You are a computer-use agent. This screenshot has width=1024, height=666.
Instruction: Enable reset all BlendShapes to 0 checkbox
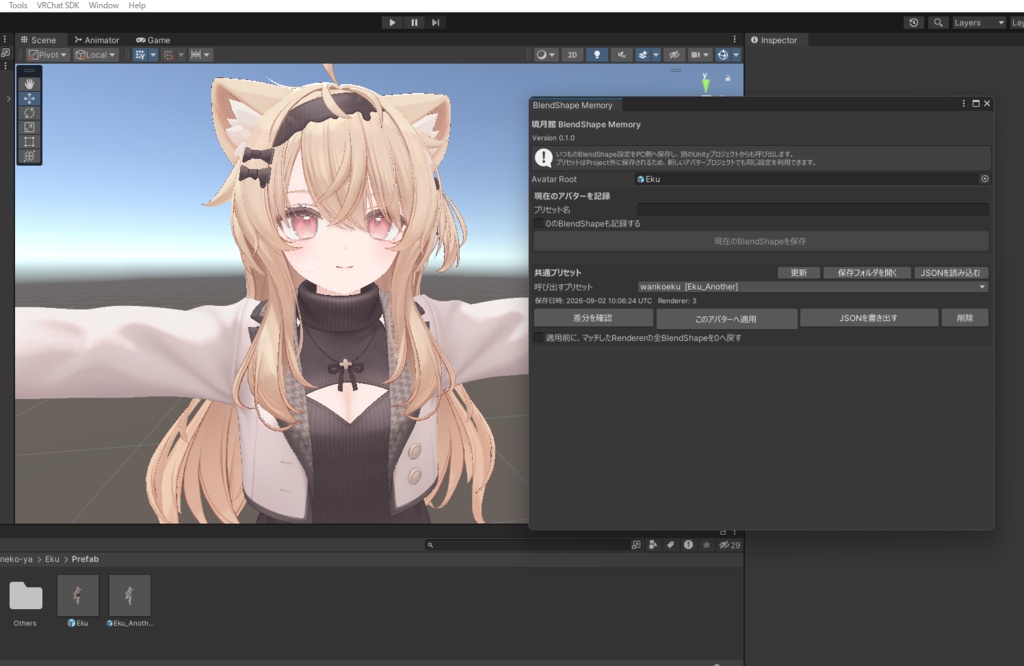click(x=538, y=338)
